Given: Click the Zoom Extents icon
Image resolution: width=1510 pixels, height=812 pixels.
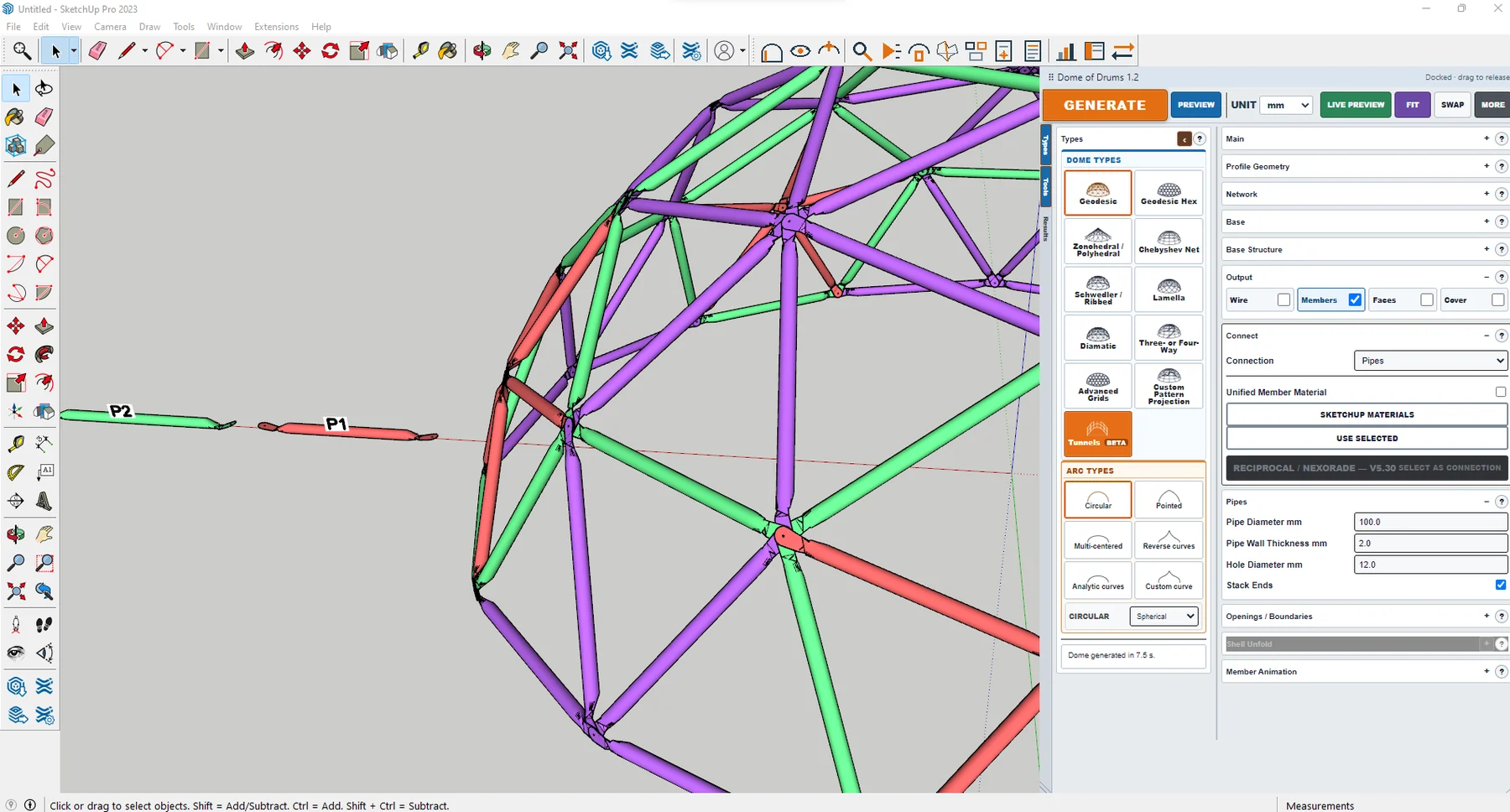Looking at the screenshot, I should coord(568,51).
